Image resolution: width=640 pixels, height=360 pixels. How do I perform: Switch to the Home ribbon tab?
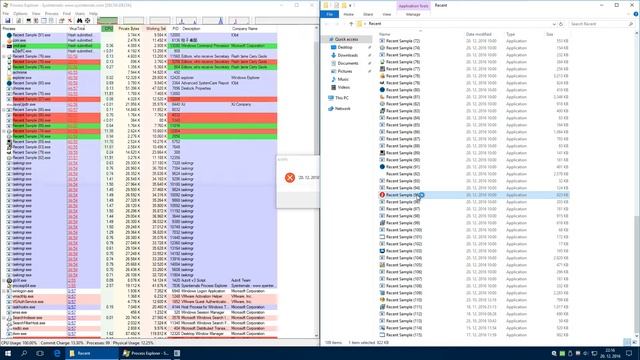pyautogui.click(x=348, y=14)
